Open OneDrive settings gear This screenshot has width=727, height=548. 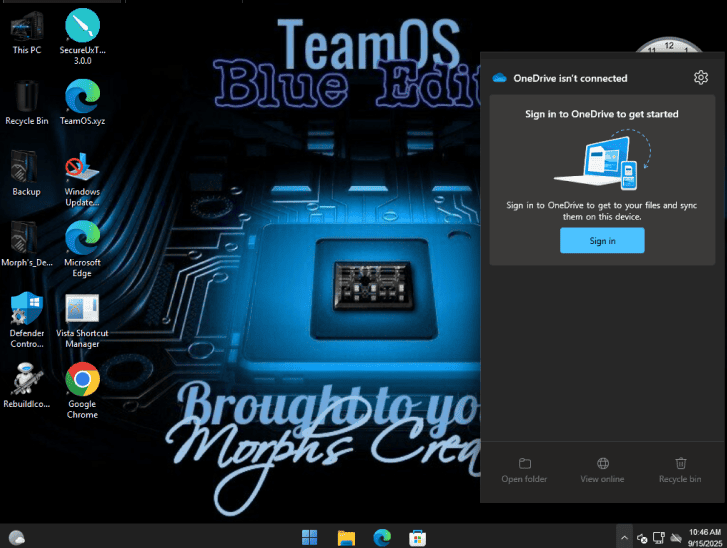pyautogui.click(x=701, y=77)
